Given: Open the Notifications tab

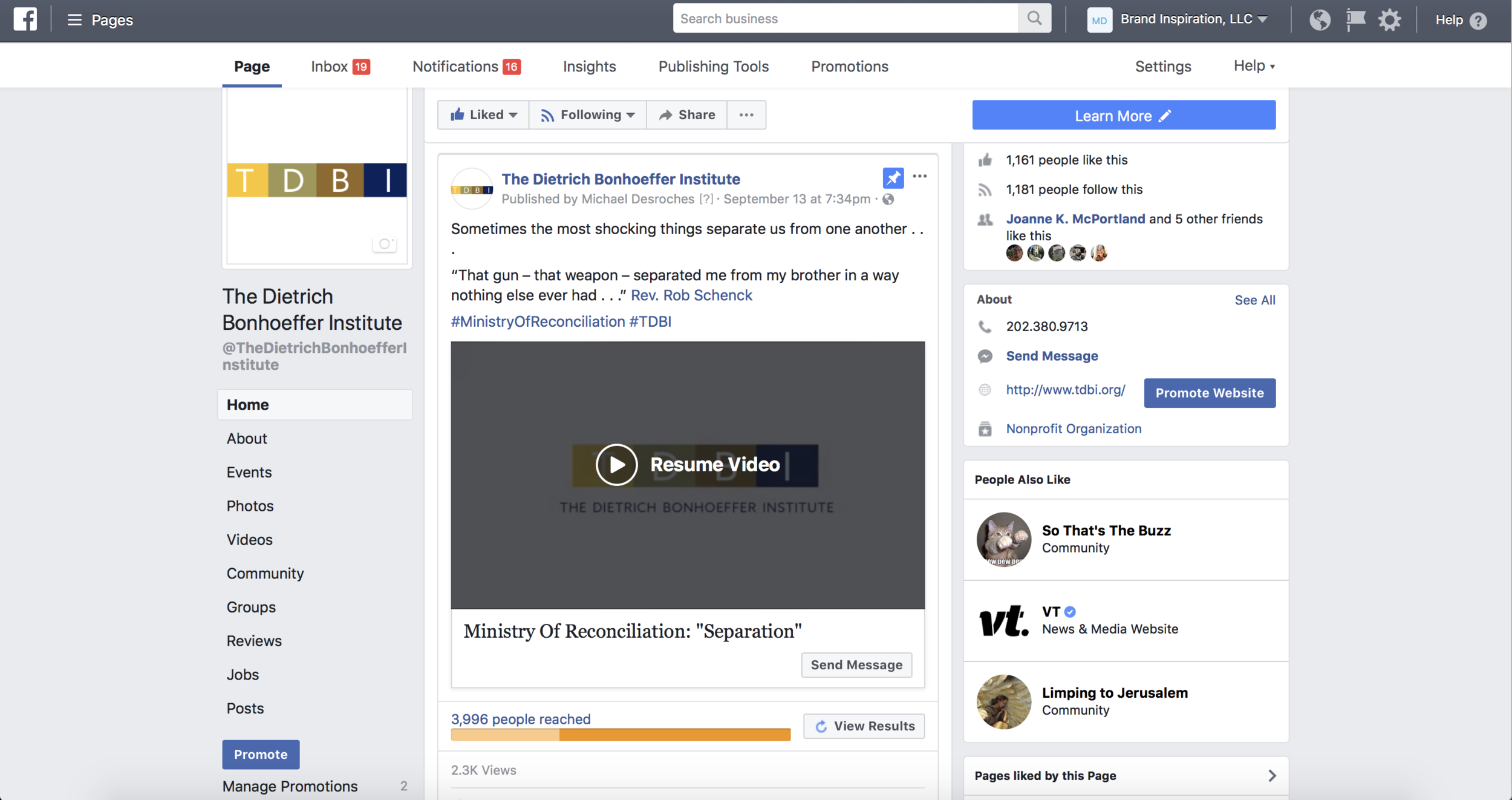Looking at the screenshot, I should (x=466, y=67).
